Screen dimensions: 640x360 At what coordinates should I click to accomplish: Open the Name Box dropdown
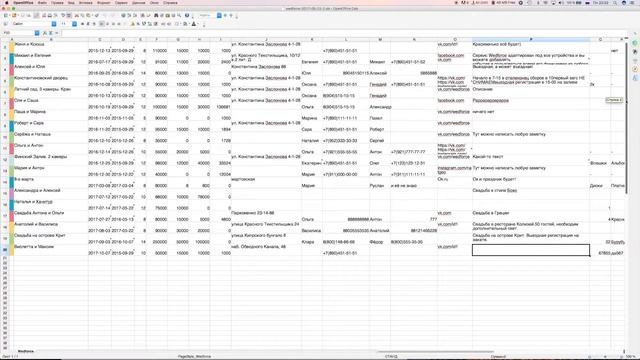(37, 33)
